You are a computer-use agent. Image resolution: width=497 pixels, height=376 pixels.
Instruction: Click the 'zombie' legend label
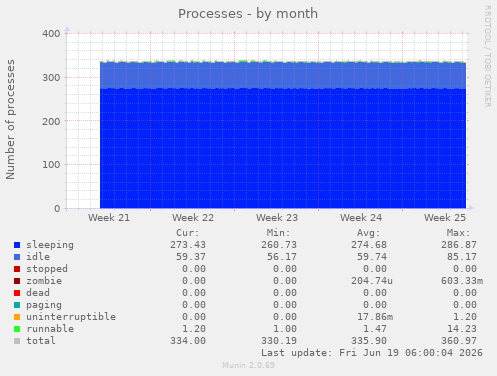click(x=44, y=281)
